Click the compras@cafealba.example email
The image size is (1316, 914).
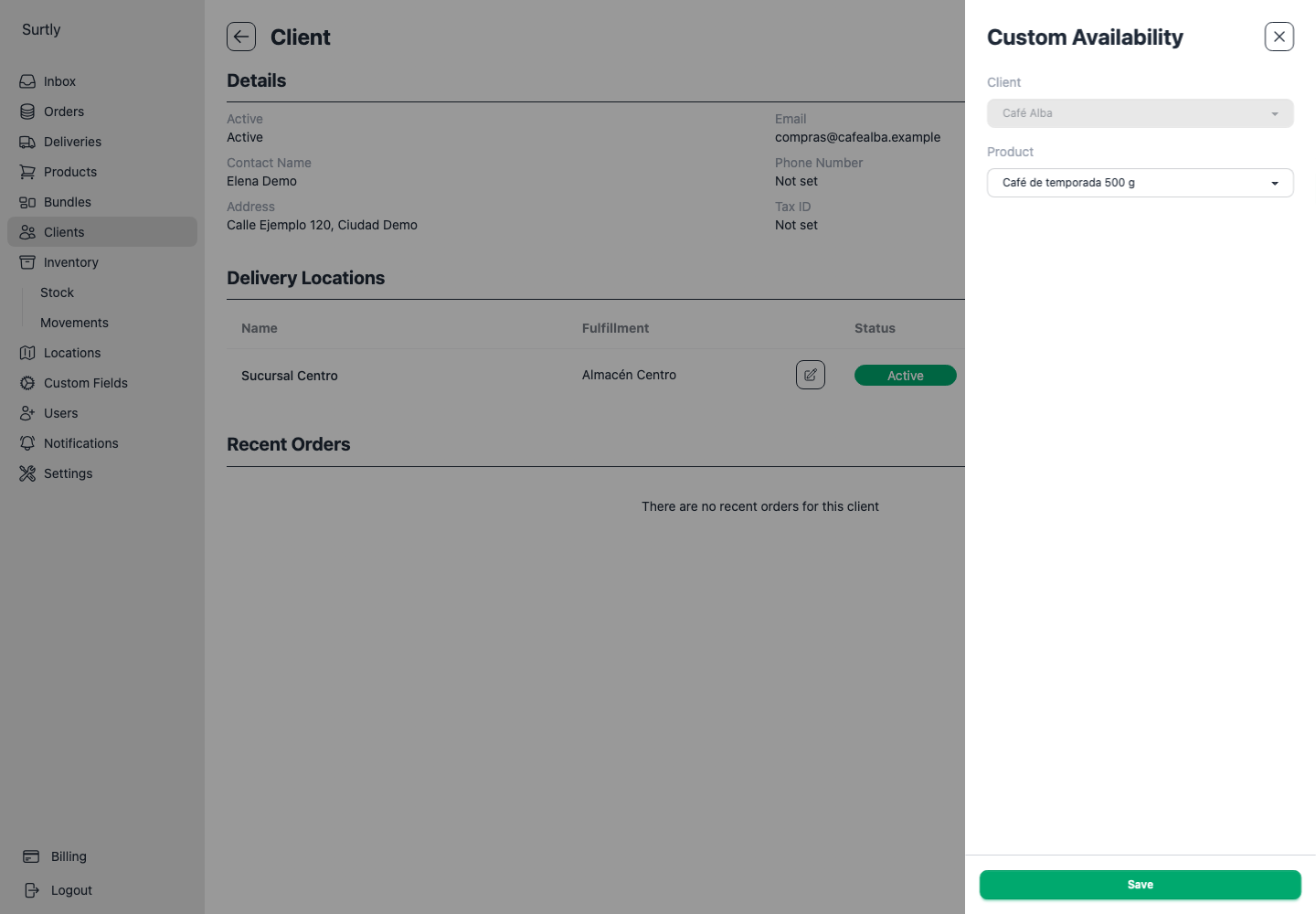click(857, 137)
